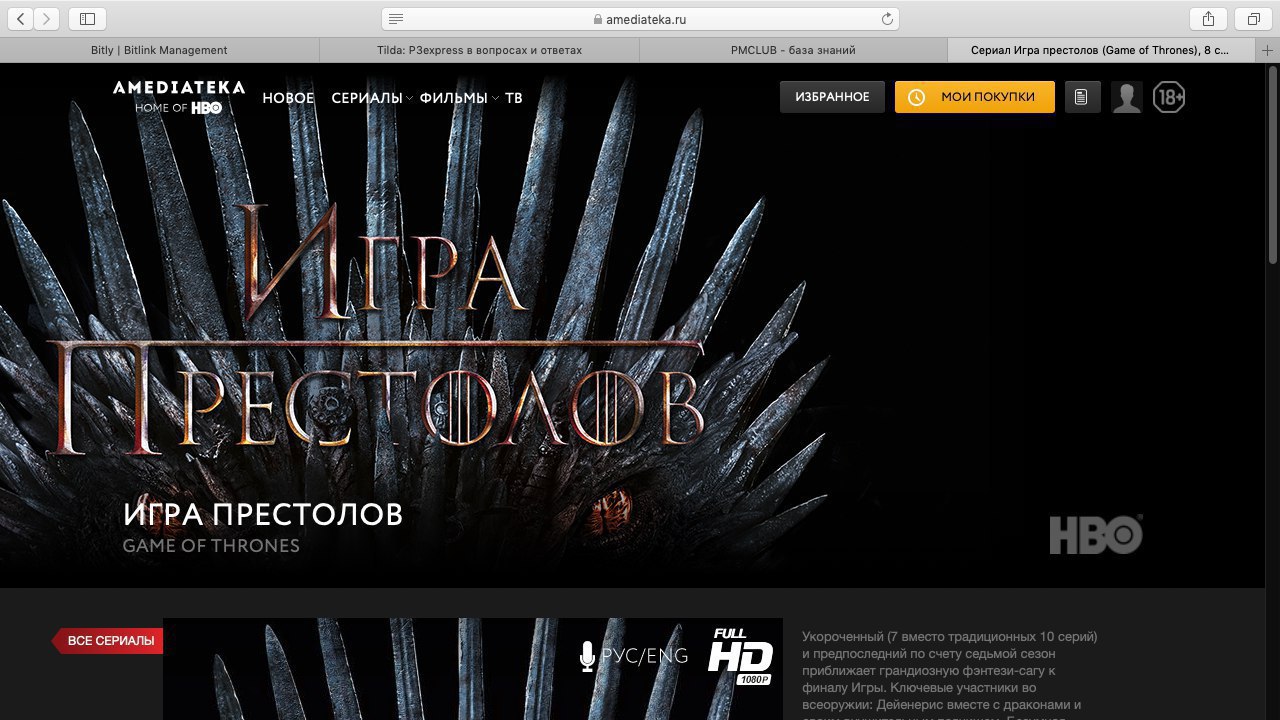
Task: Show the Safari sidebar
Action: tap(87, 19)
